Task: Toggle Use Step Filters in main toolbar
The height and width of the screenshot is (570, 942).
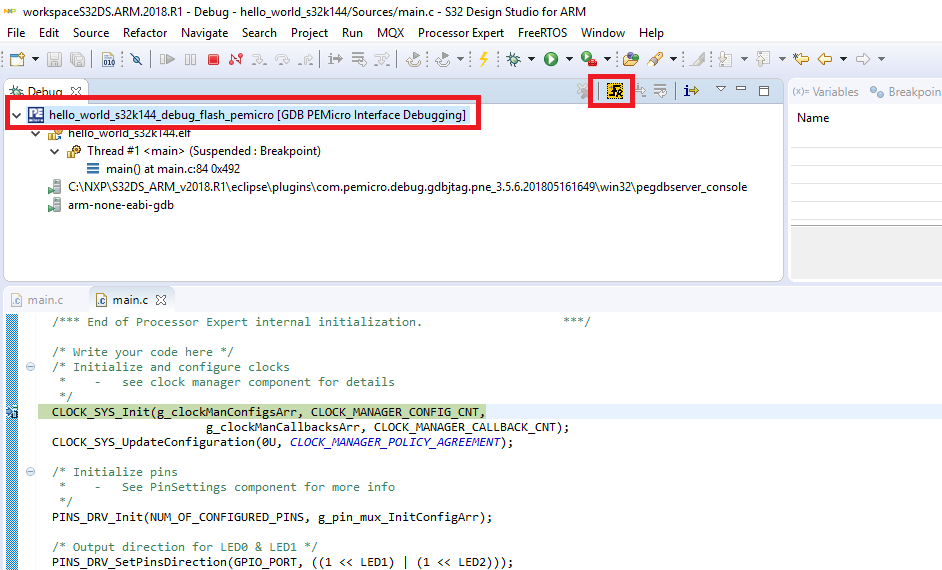Action: click(382, 59)
